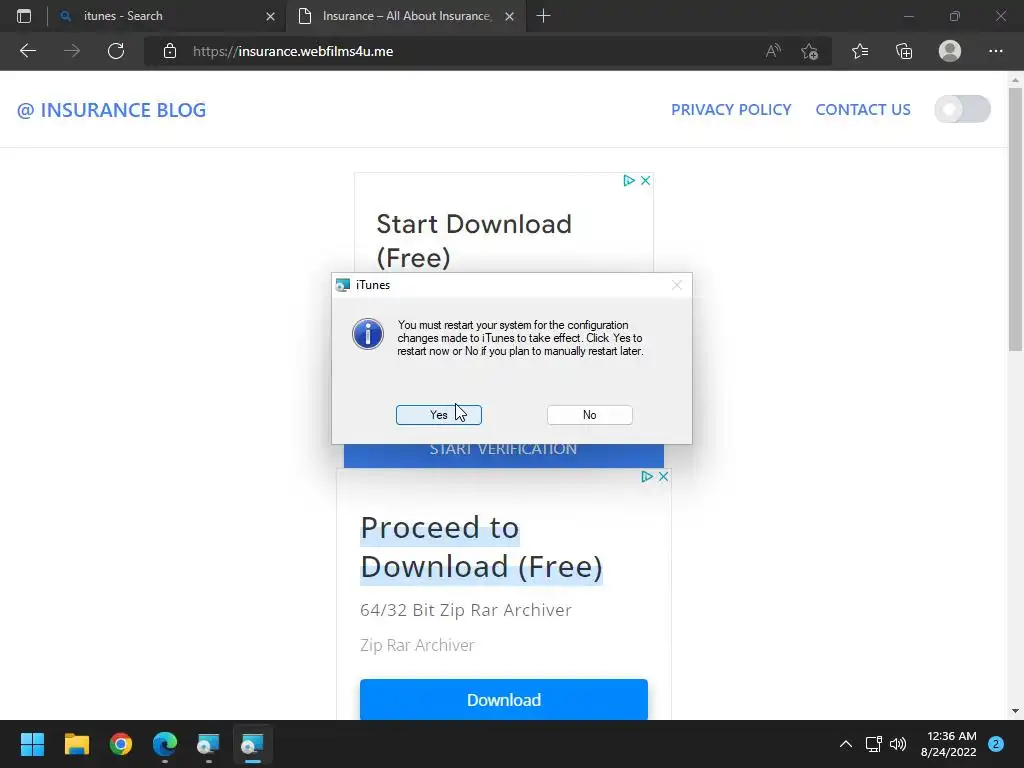Go back using the browser back arrow
Screen dimensions: 1024x768
(28, 51)
